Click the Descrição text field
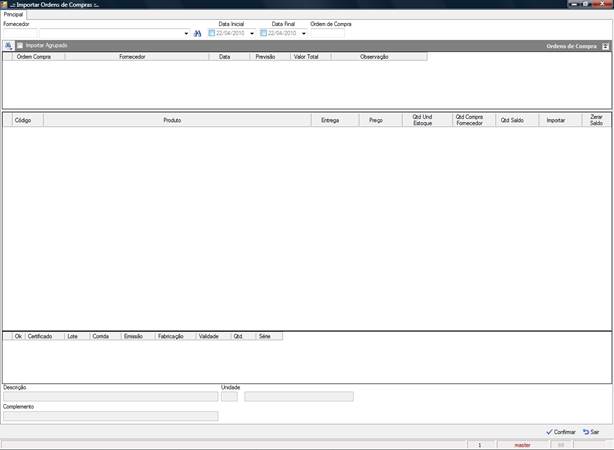This screenshot has height=450, width=614. (110, 397)
